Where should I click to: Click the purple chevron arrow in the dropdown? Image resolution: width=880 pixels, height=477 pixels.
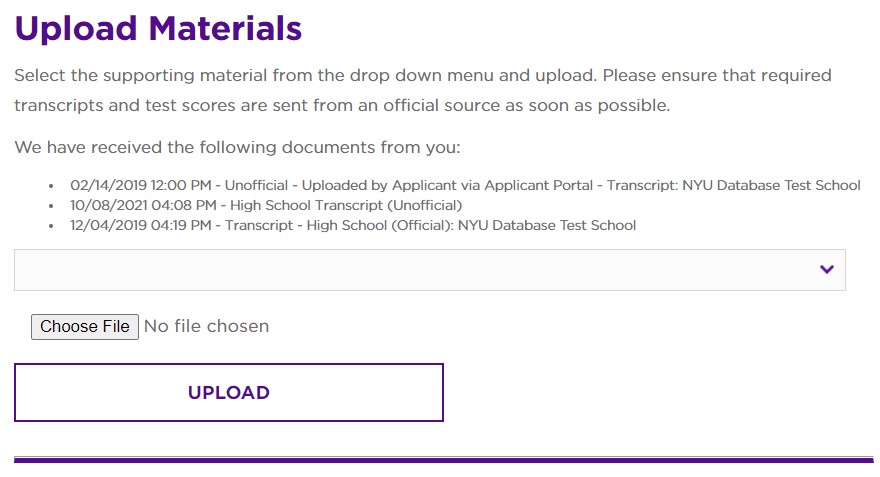point(826,269)
